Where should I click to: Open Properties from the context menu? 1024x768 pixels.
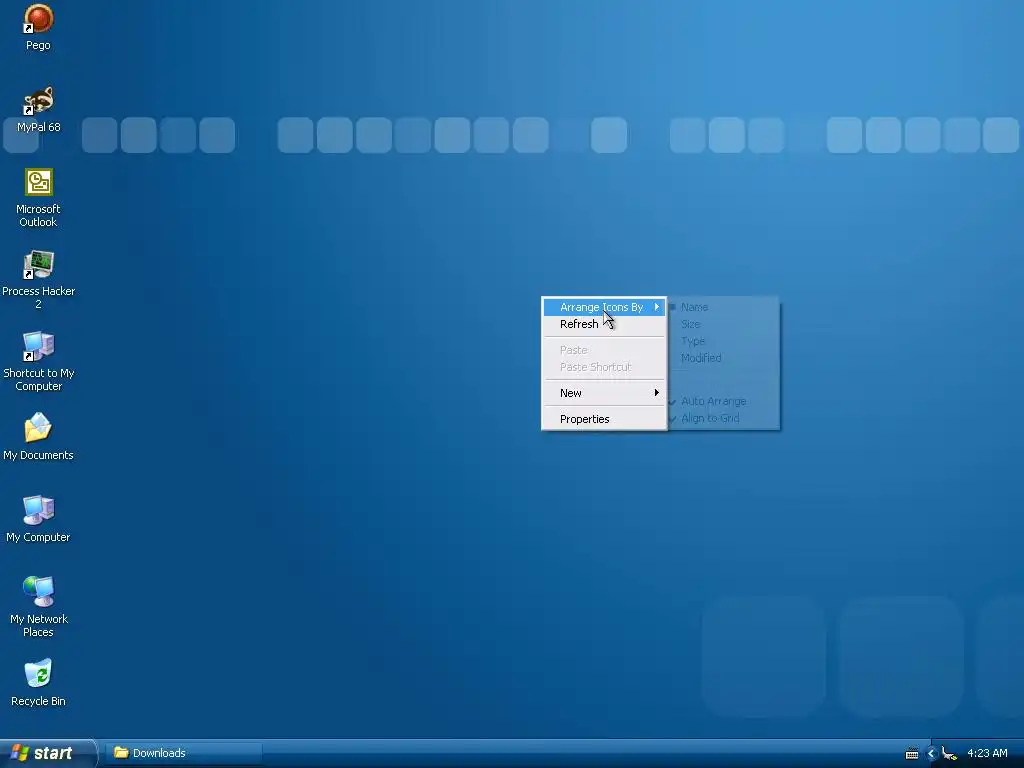(604, 419)
